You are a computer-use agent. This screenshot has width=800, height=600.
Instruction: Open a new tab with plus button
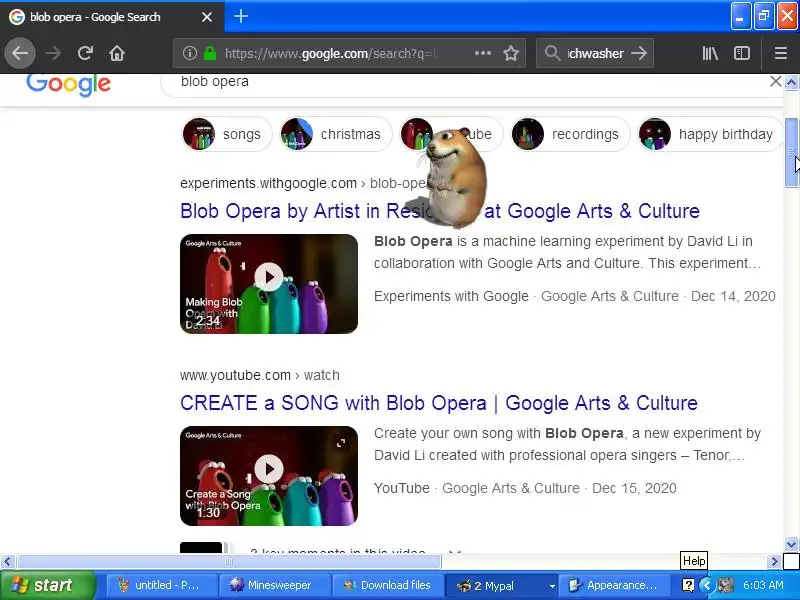tap(241, 16)
